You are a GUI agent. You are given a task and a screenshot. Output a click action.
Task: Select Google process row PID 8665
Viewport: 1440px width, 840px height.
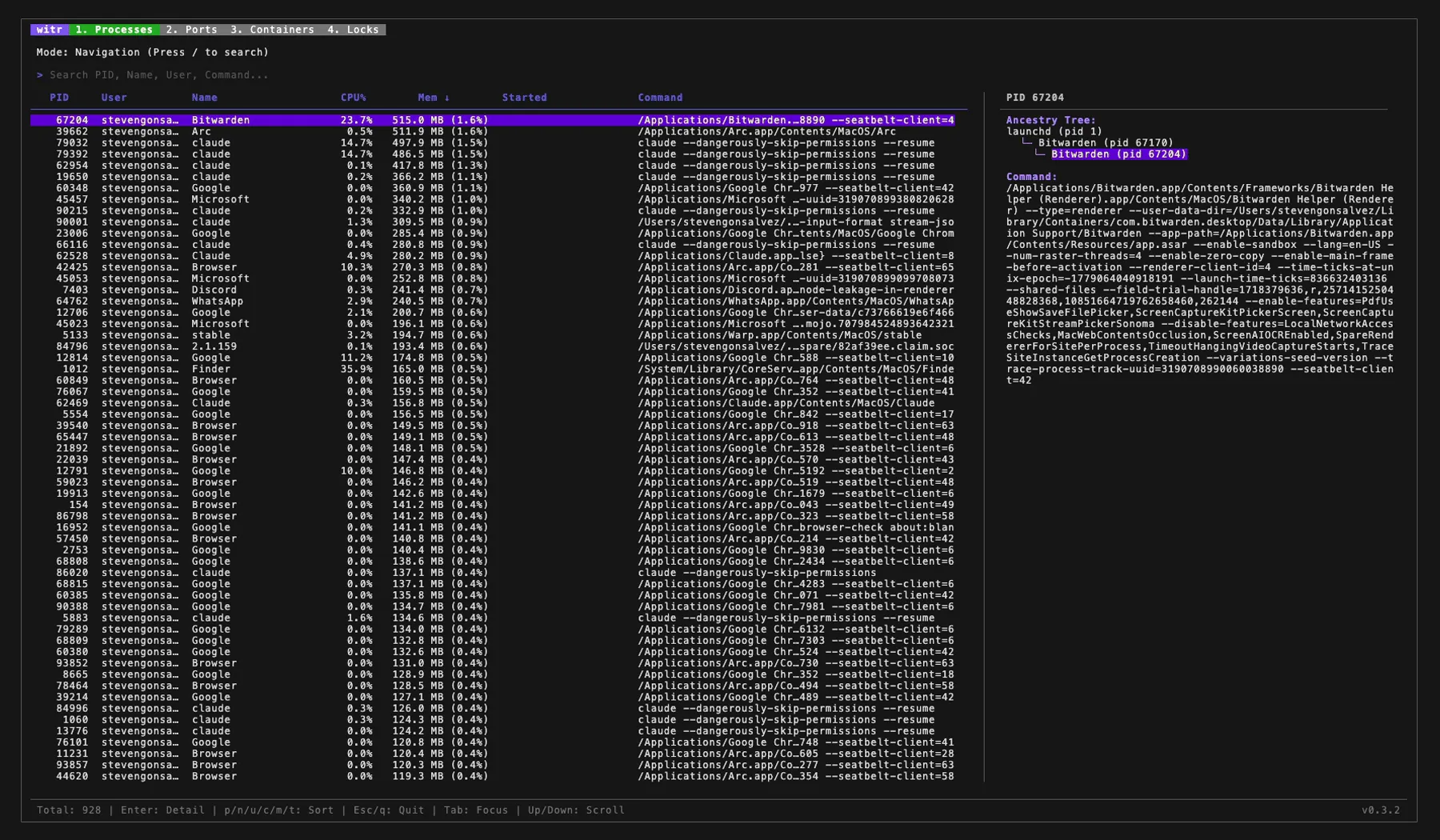498,674
